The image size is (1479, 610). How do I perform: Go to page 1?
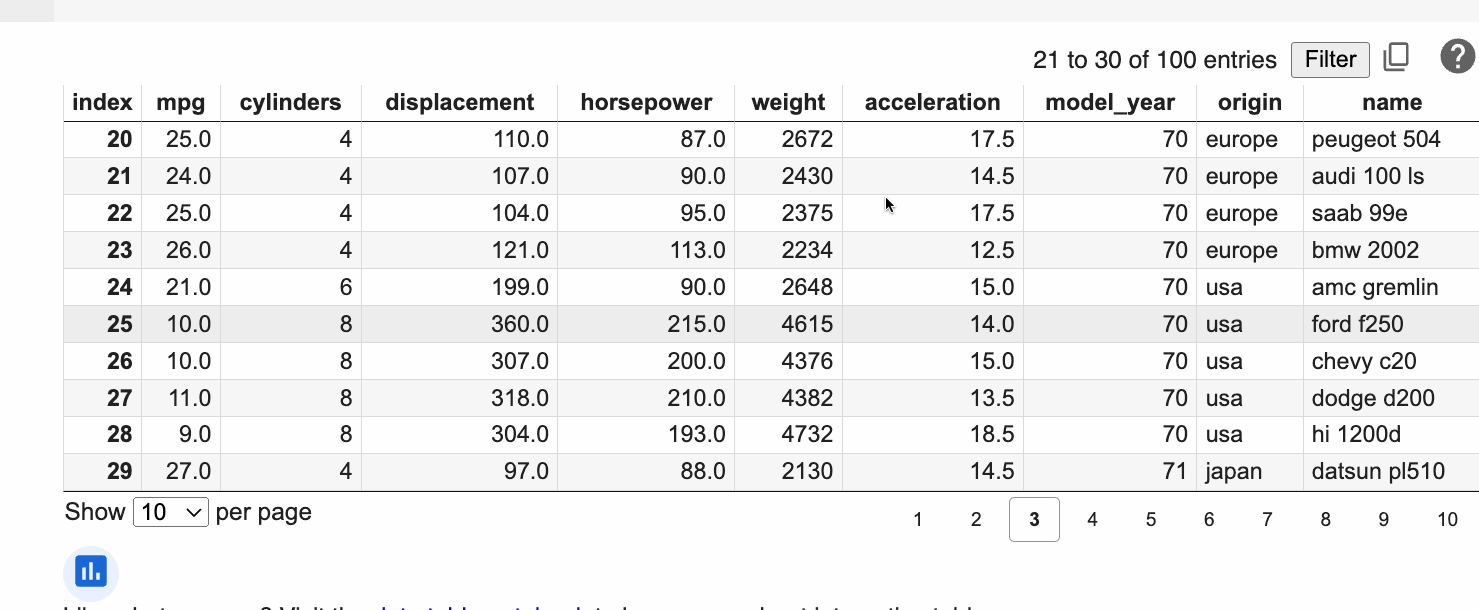pyautogui.click(x=918, y=519)
